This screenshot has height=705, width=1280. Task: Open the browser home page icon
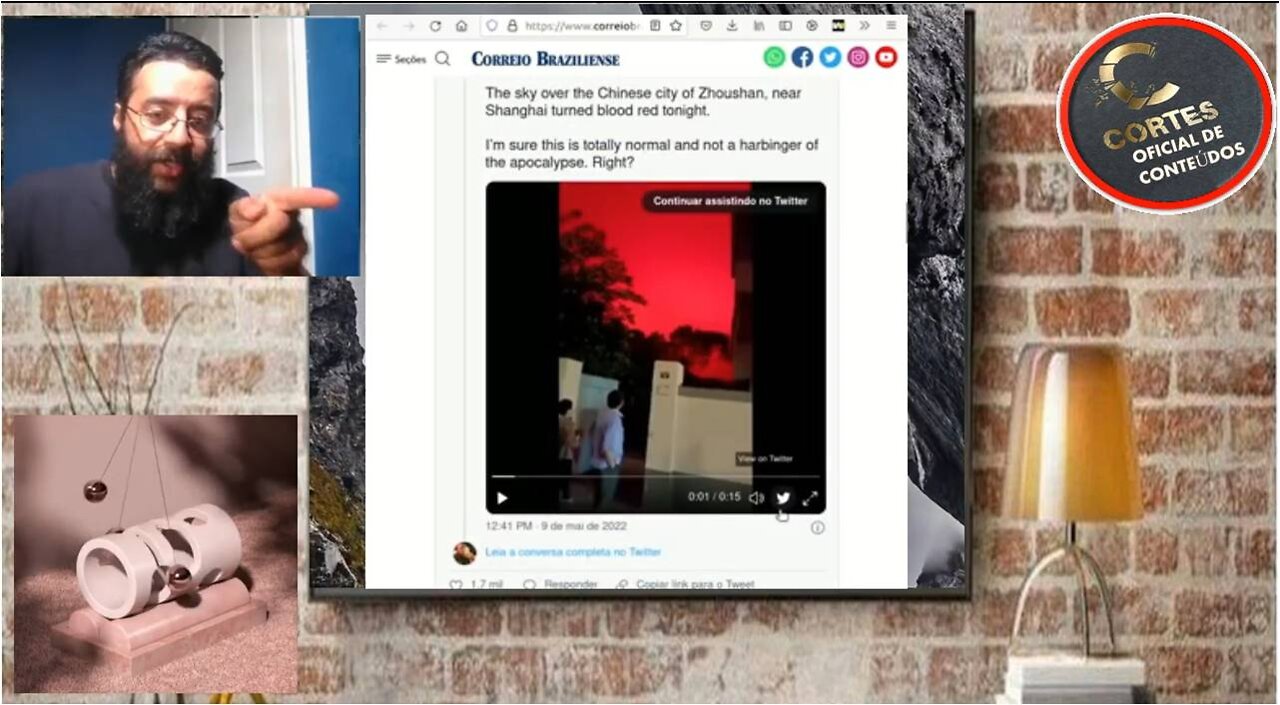pyautogui.click(x=461, y=26)
